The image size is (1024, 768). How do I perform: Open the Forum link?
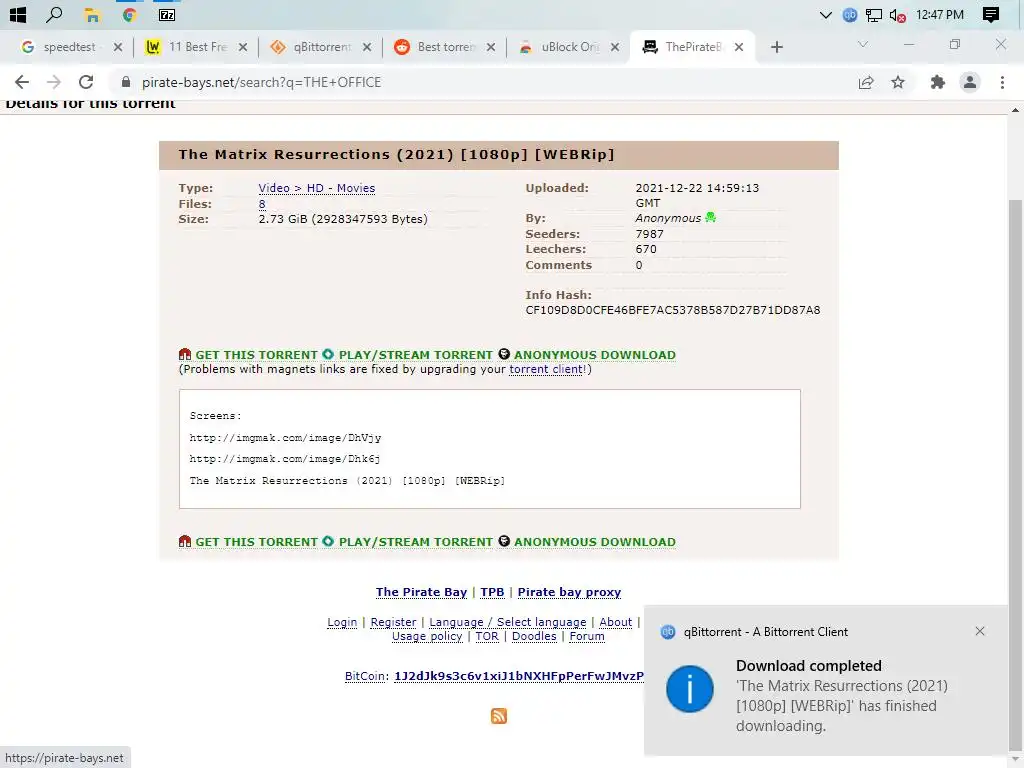click(x=587, y=636)
